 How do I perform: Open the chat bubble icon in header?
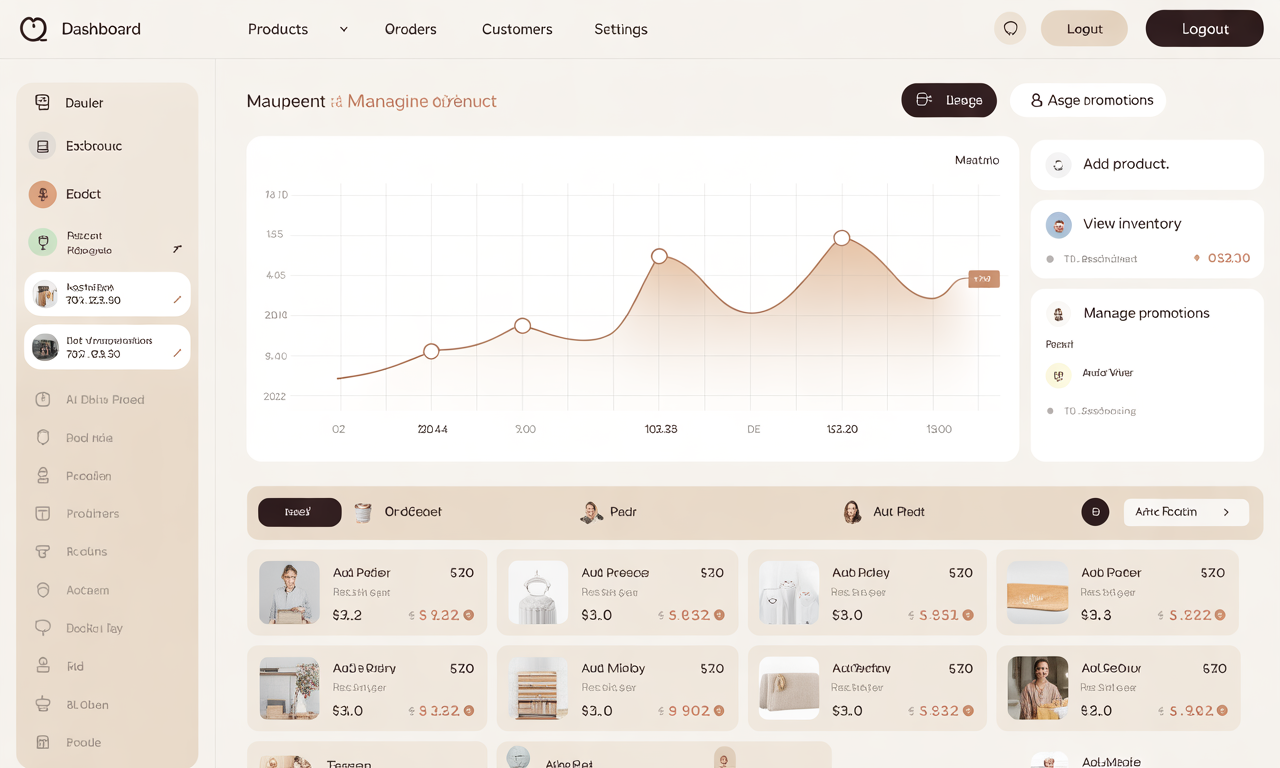(1010, 29)
